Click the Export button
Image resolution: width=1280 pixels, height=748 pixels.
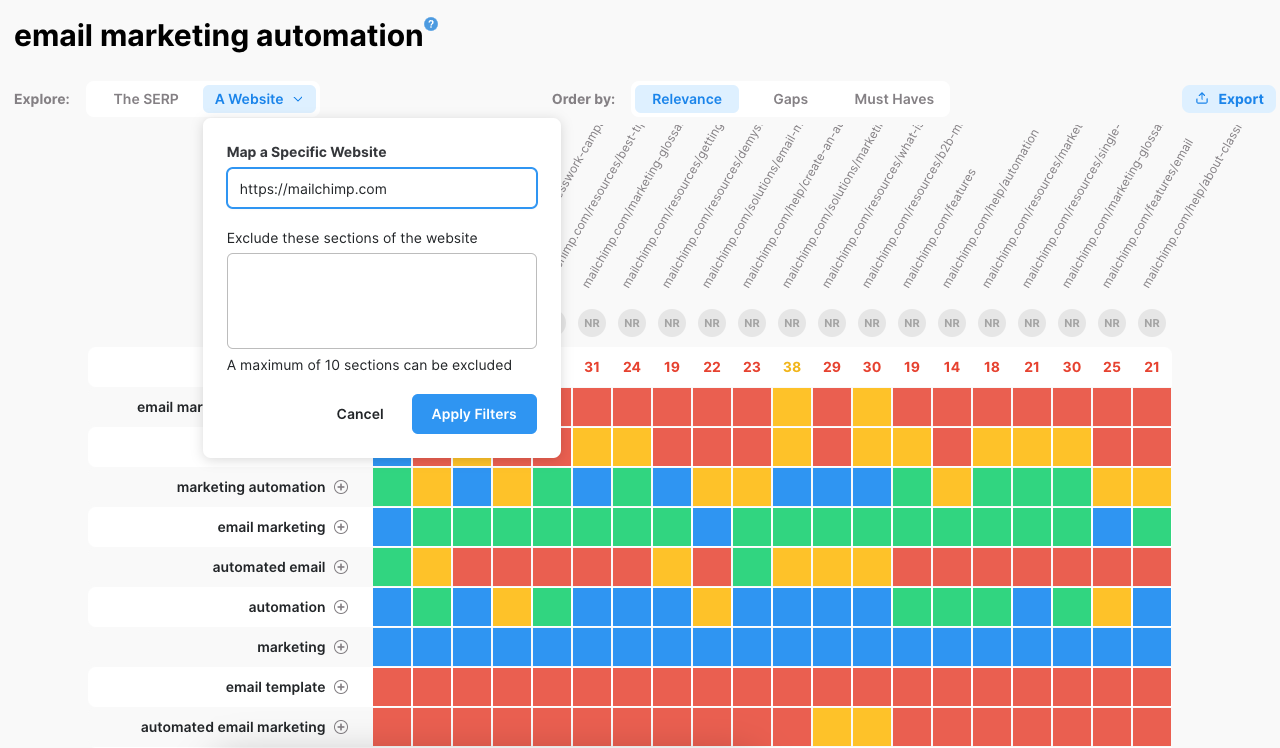1228,99
